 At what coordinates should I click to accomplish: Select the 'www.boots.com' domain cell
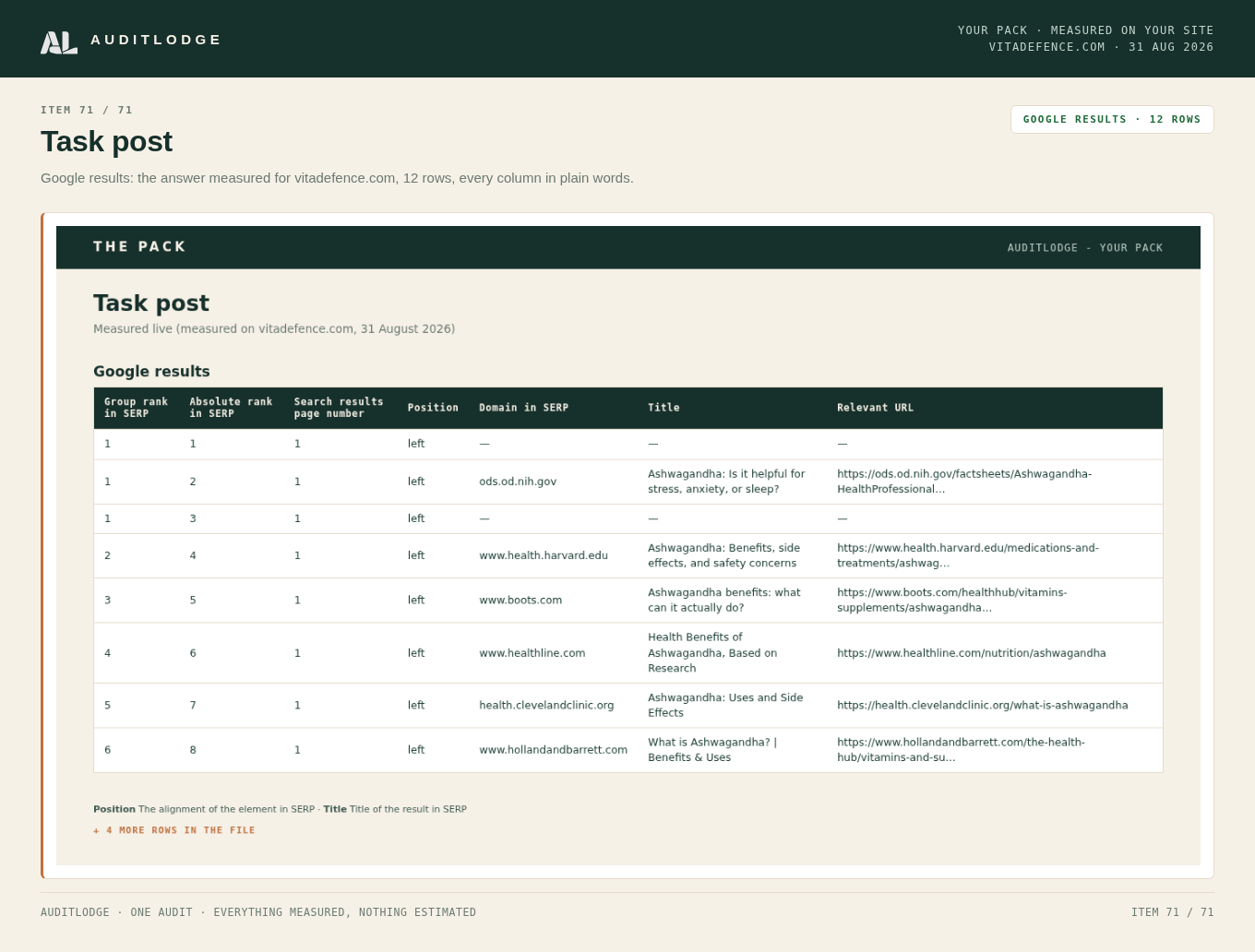(x=520, y=600)
